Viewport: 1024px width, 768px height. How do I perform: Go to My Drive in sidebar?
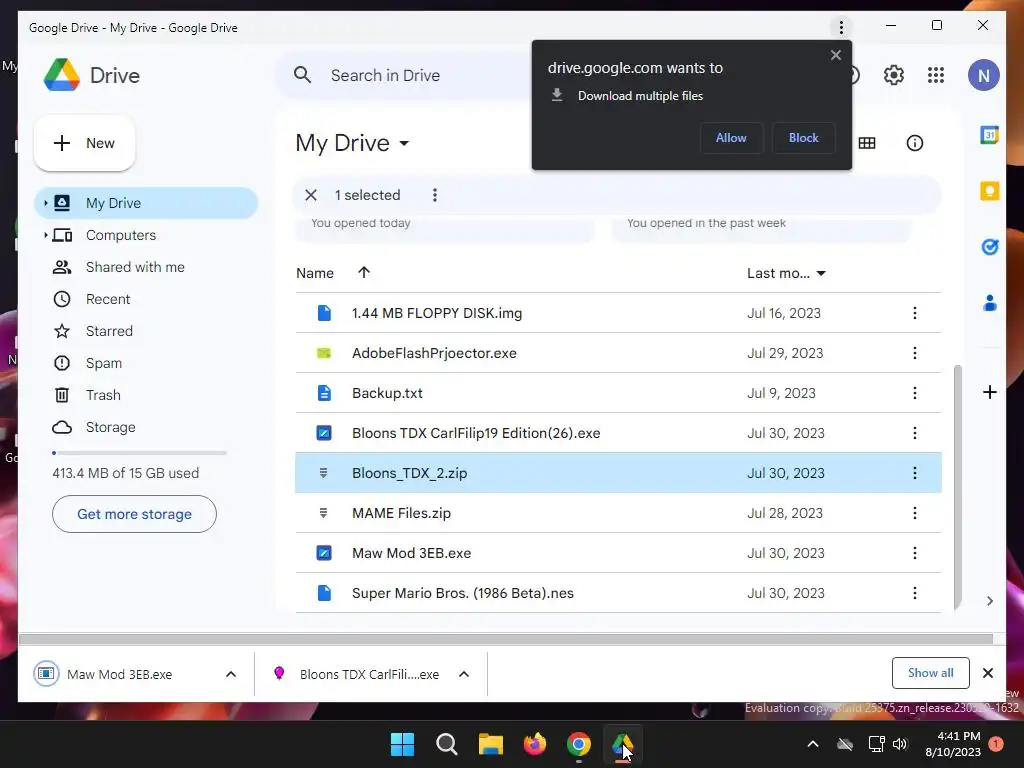tap(146, 203)
